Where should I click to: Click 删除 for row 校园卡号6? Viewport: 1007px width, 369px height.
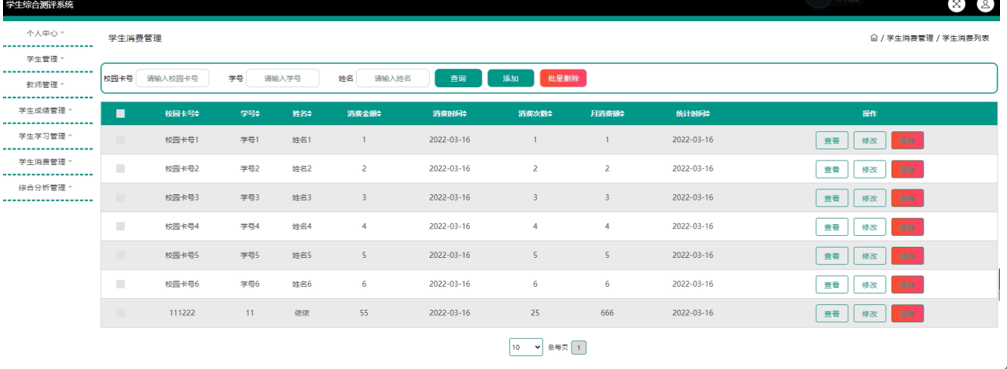(x=907, y=284)
